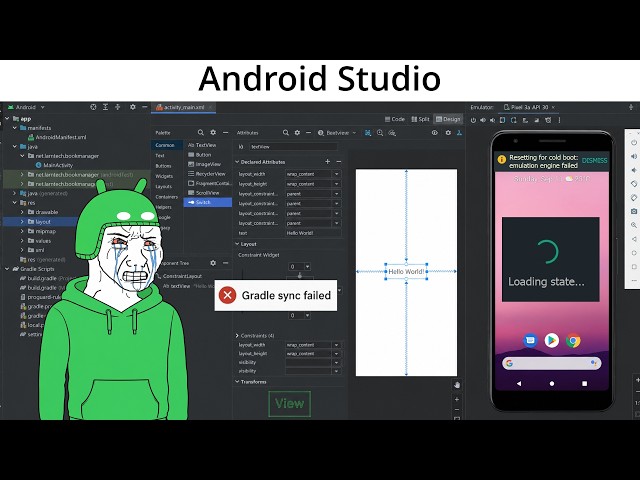Tap phone recents navigation square
Screen dimensions: 640x480
[584, 384]
